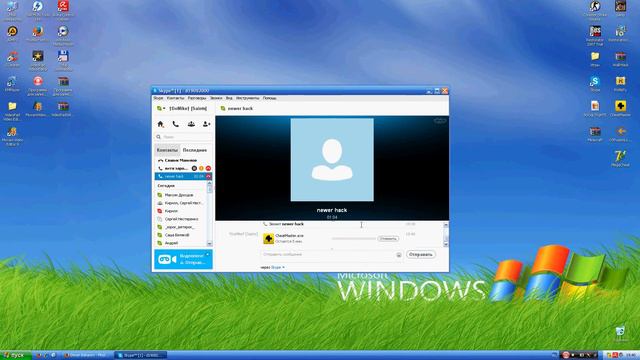Open the online status dropdown icon

coord(161,109)
